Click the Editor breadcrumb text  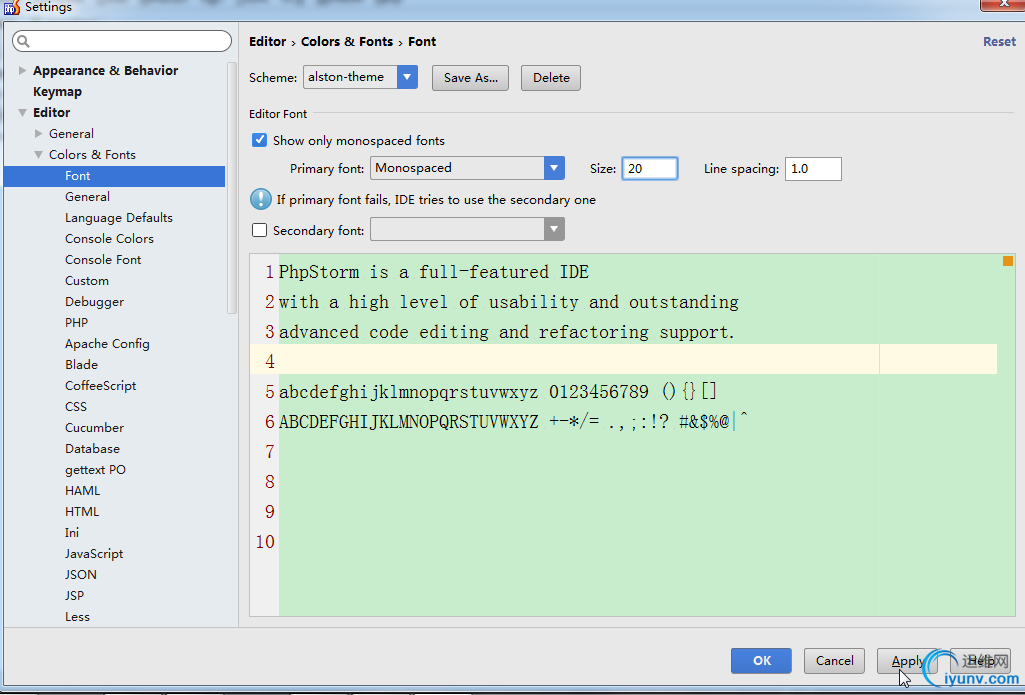pyautogui.click(x=267, y=41)
